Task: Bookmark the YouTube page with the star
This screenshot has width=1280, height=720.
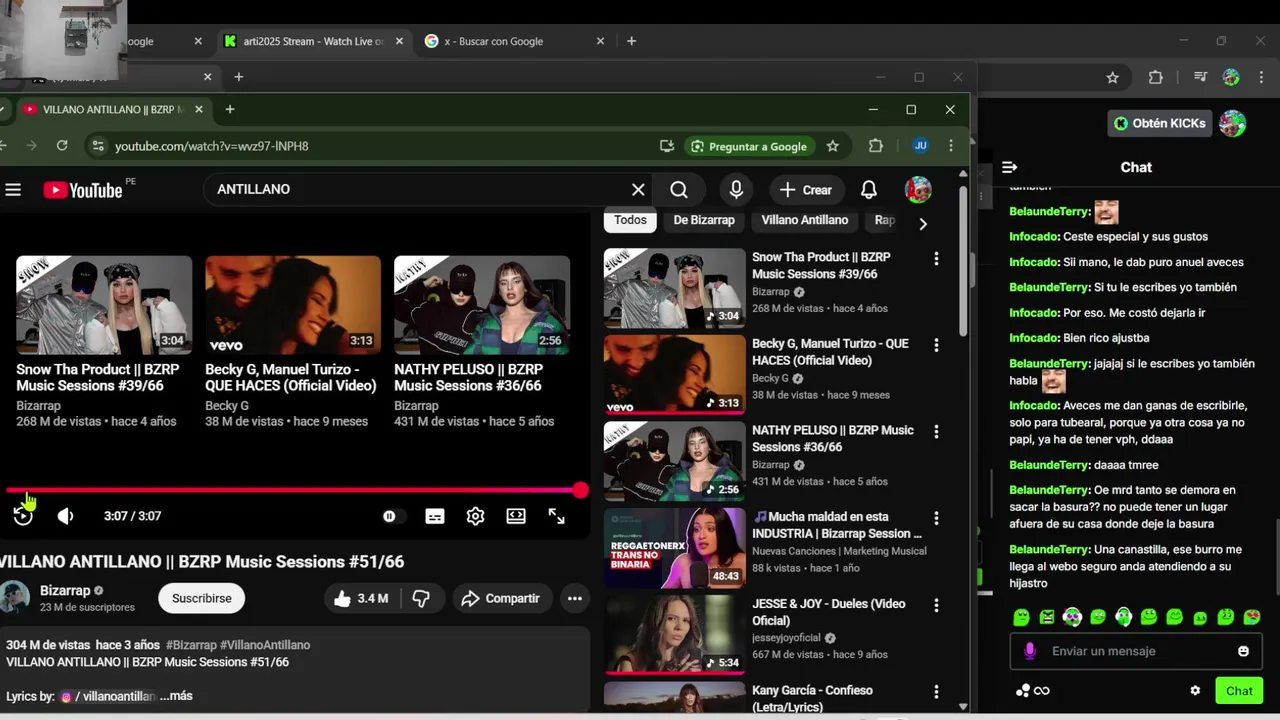Action: 833,146
